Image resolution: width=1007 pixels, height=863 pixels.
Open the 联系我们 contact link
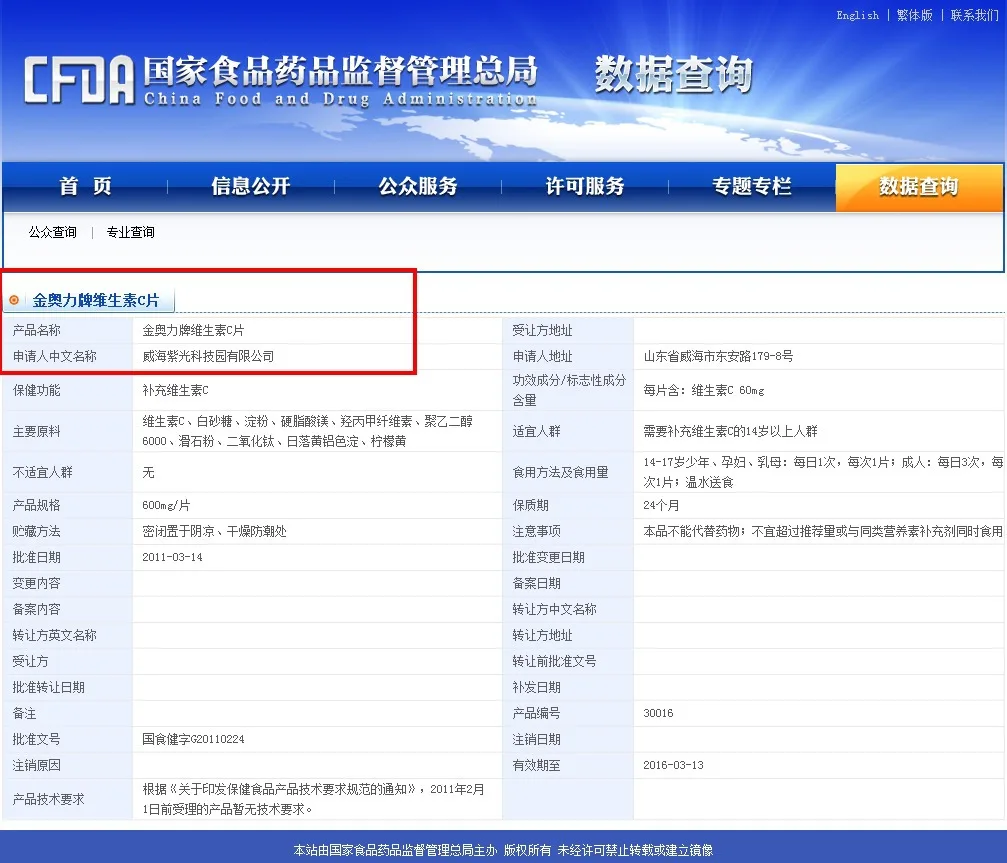pyautogui.click(x=974, y=15)
